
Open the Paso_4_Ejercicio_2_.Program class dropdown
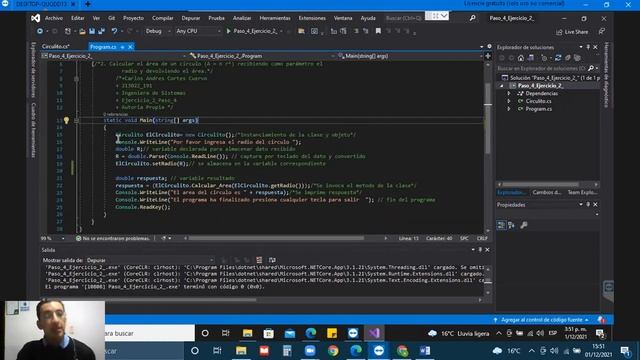point(261,56)
